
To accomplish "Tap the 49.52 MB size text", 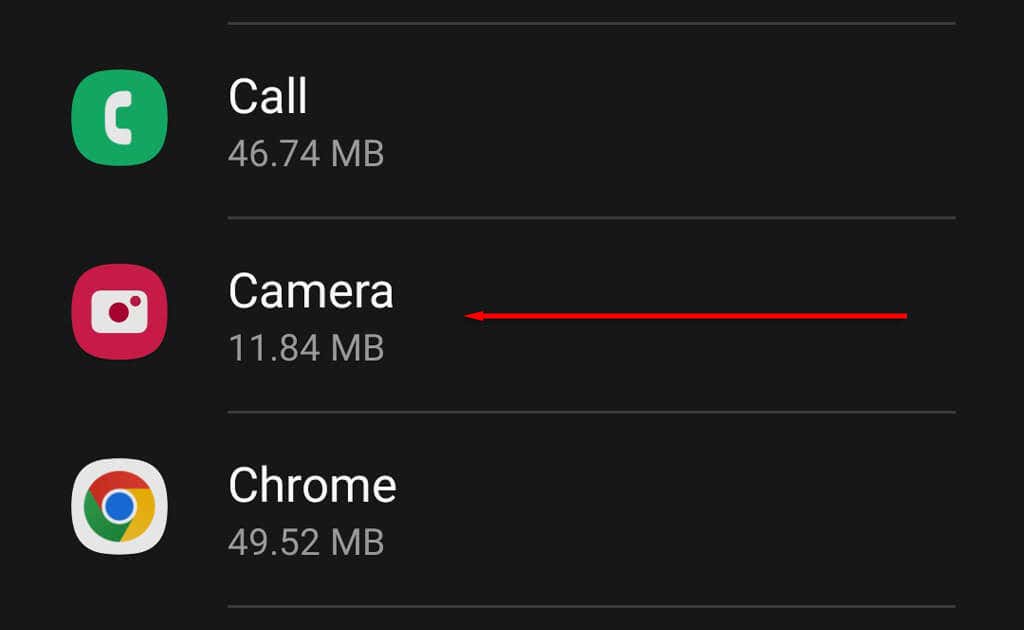I will [x=306, y=542].
